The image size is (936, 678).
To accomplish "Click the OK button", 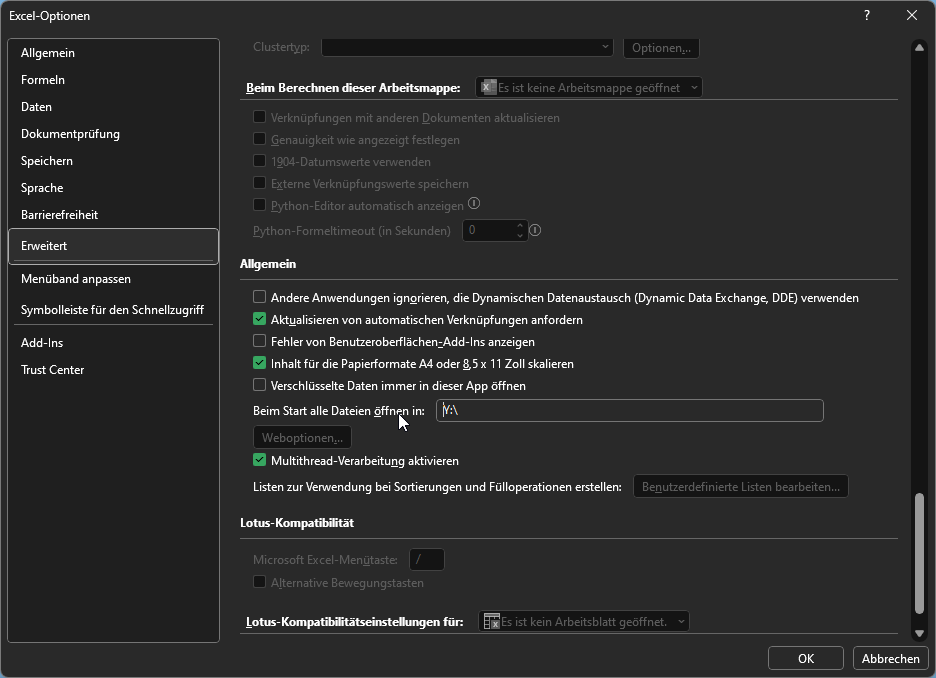I will click(x=805, y=658).
